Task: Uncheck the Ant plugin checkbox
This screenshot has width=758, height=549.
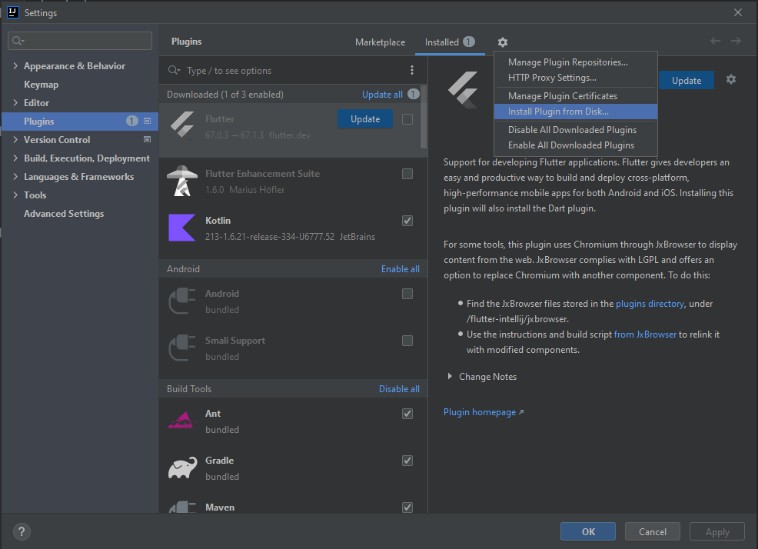Action: coord(408,413)
